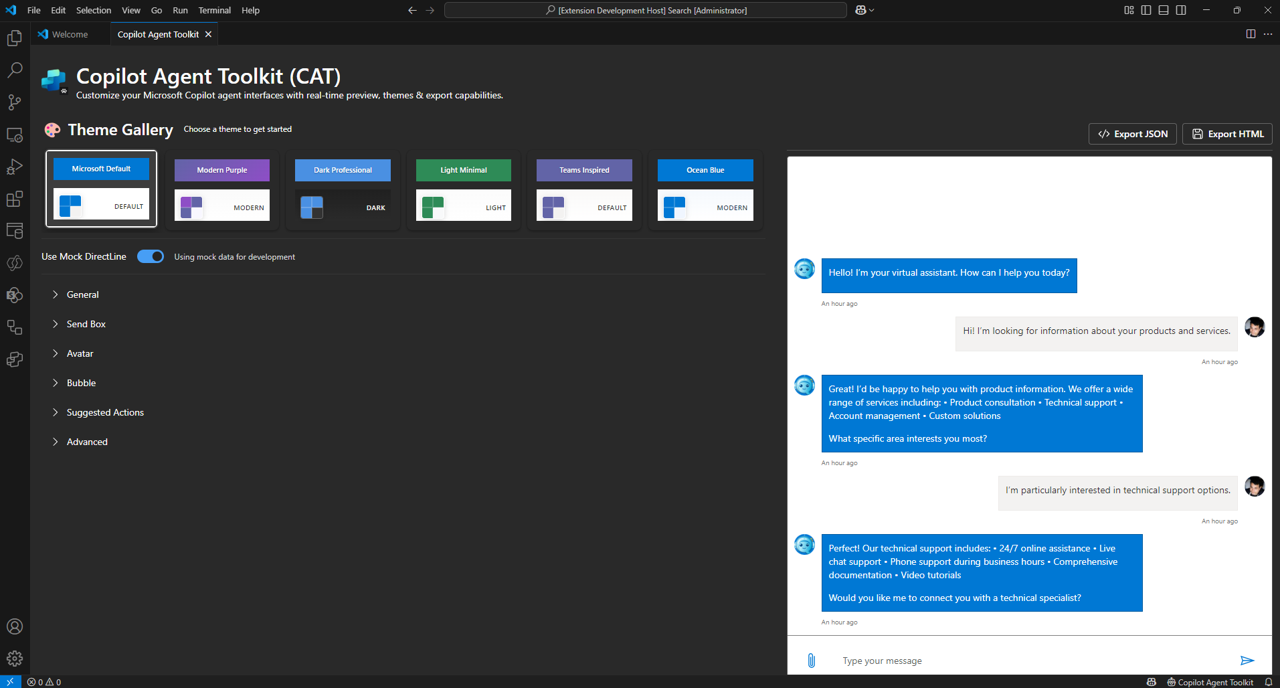Open the bottom-most stacked icon above Accounts
This screenshot has width=1280, height=688.
14,359
